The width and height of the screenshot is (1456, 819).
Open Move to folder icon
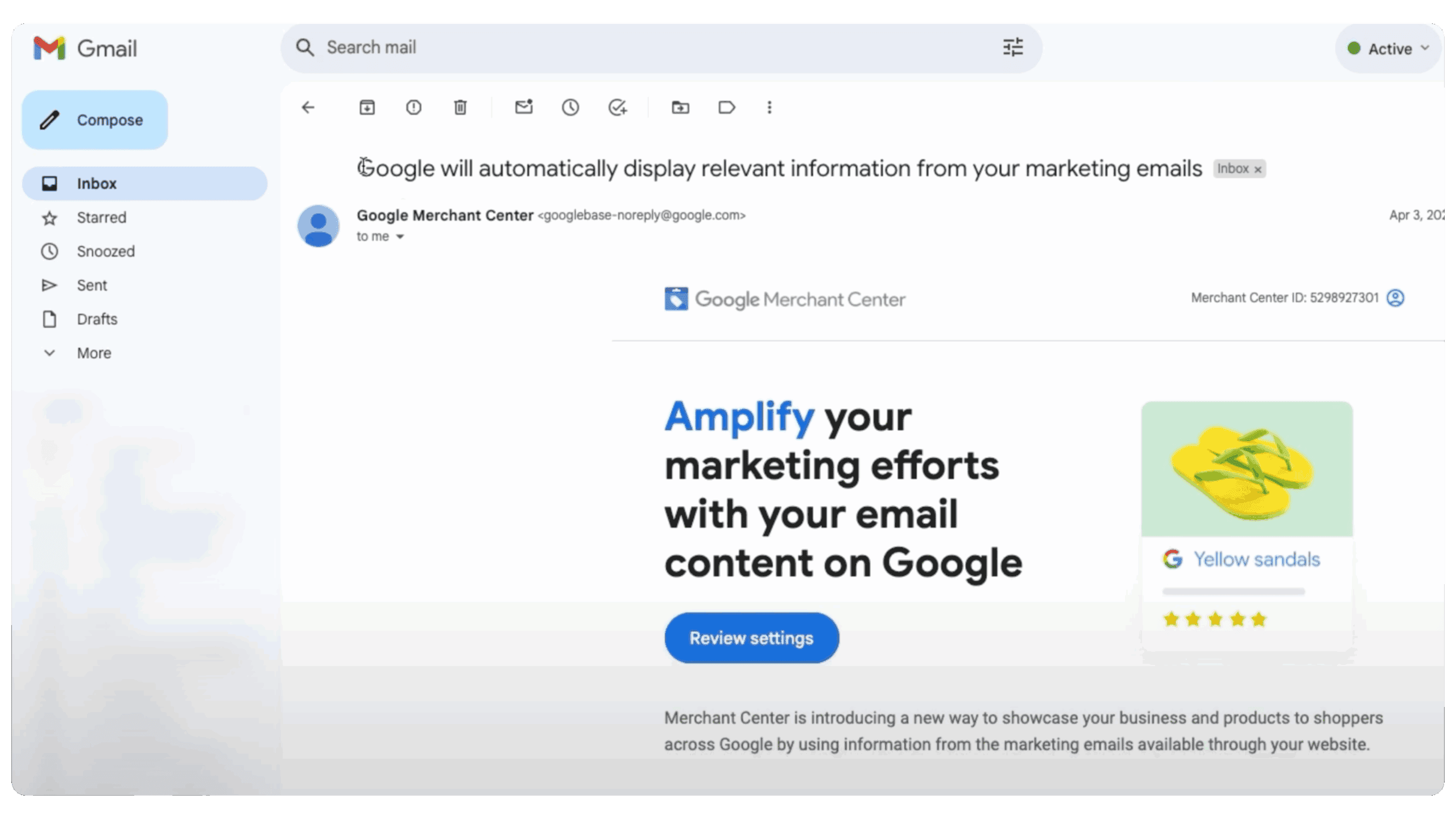[x=680, y=107]
